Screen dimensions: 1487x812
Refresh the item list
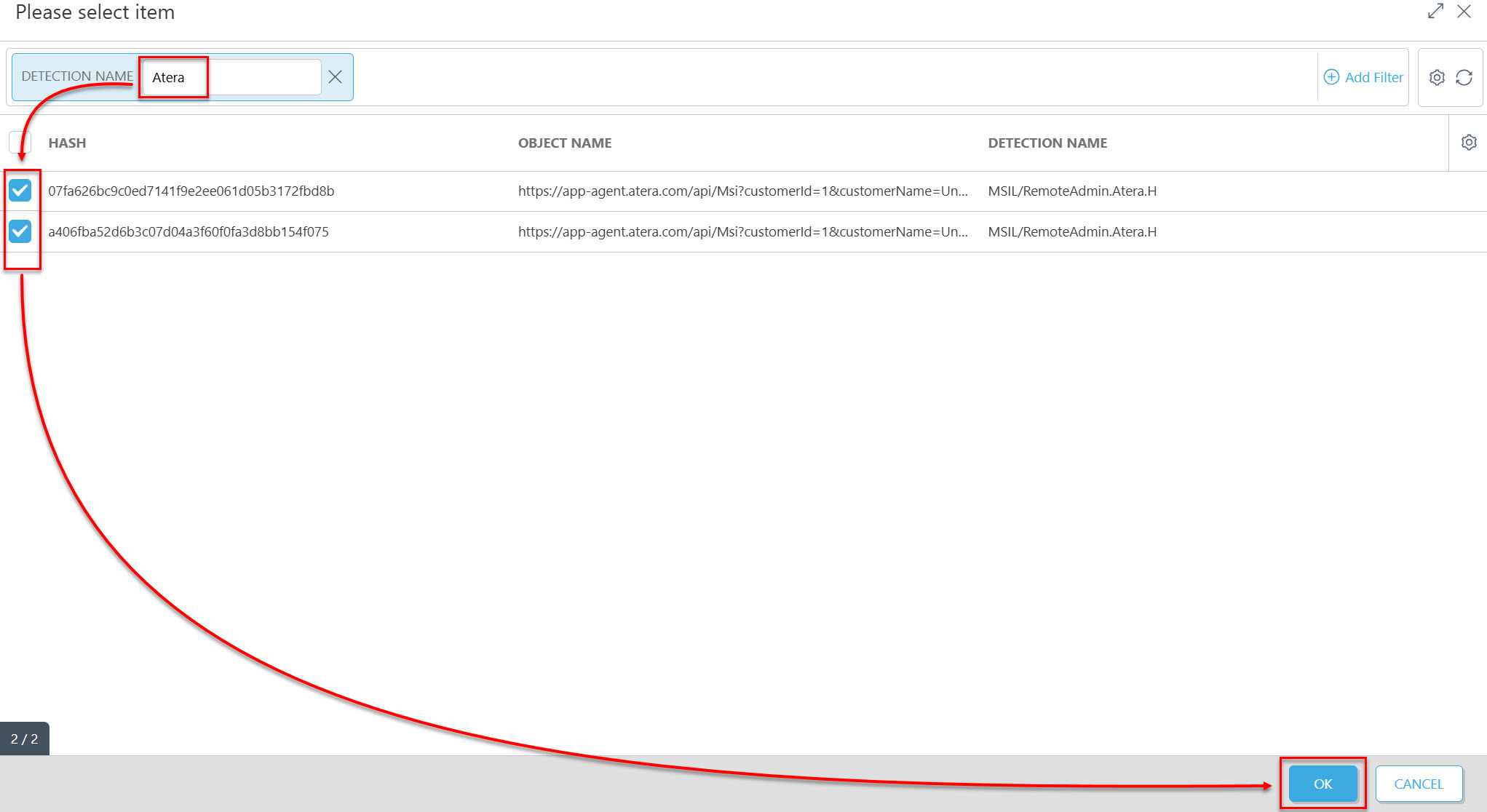pos(1464,77)
